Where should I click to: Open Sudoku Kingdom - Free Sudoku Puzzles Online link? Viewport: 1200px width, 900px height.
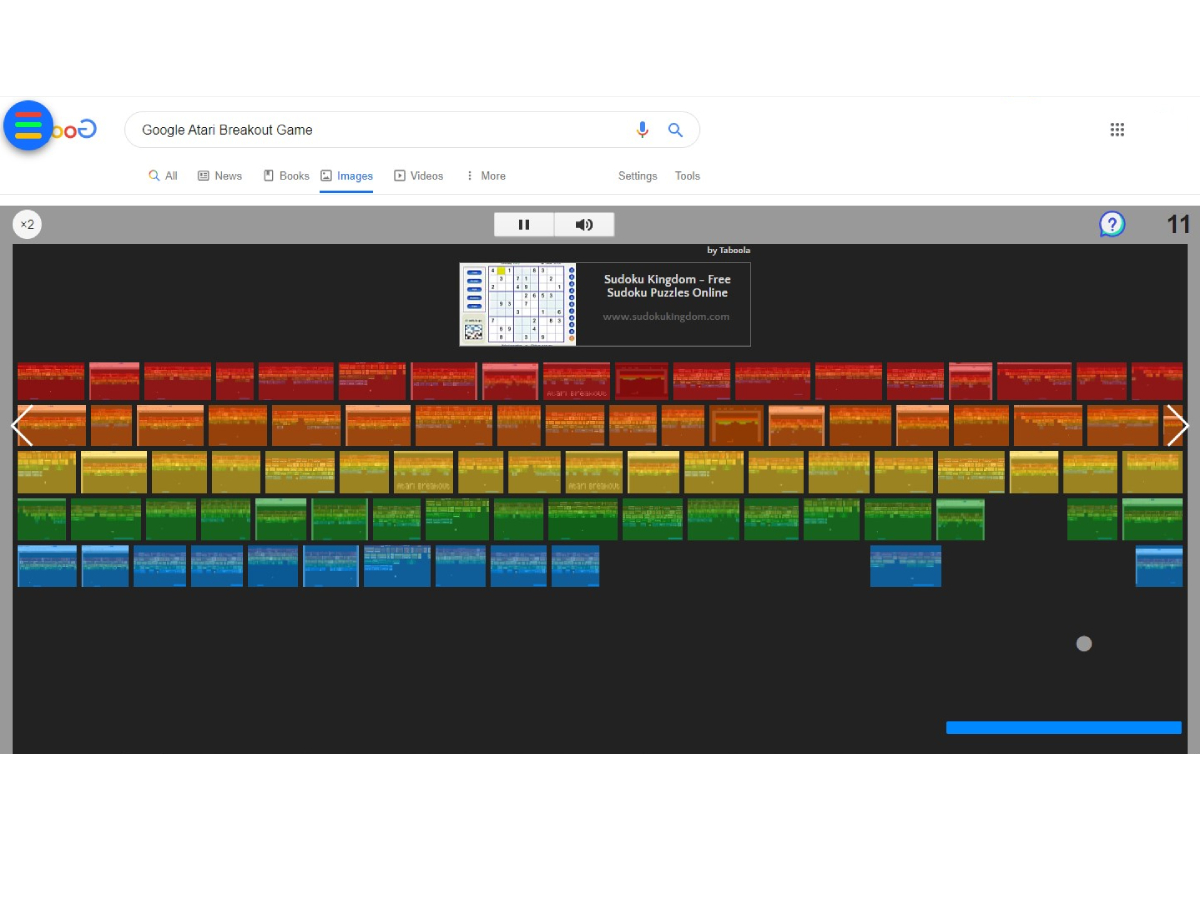tap(667, 286)
